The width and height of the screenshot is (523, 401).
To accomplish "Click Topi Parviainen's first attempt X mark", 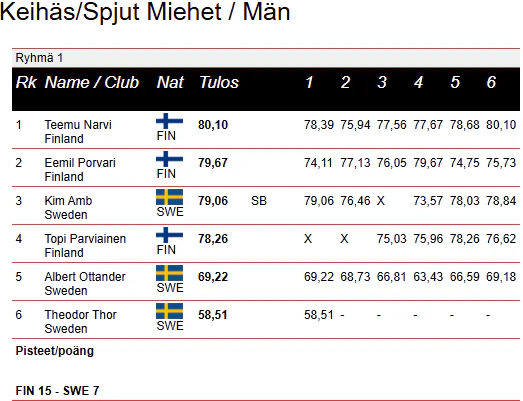I will tap(308, 239).
